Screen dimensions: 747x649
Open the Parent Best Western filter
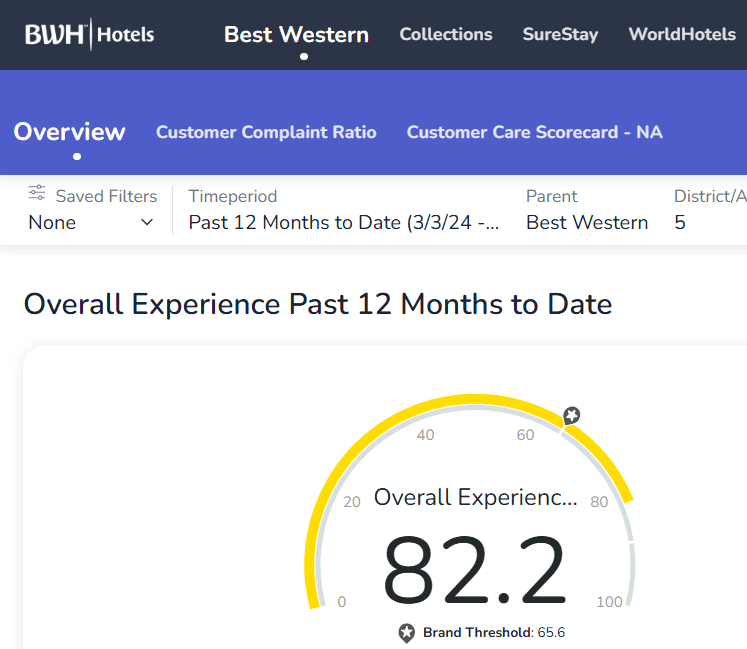tap(587, 210)
